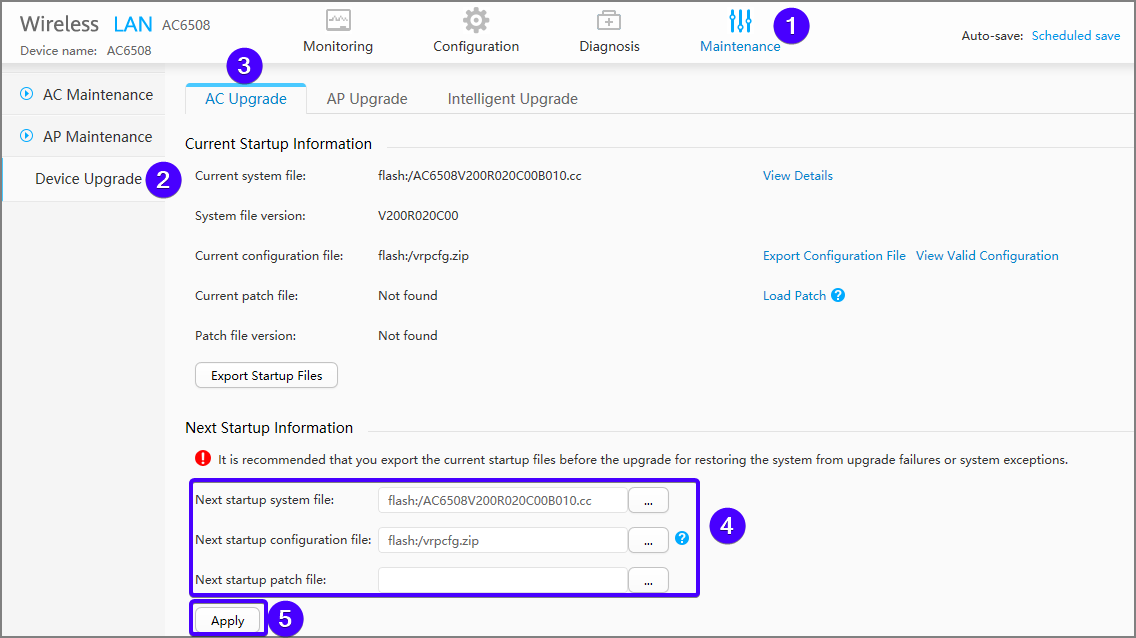This screenshot has height=638, width=1136.
Task: Click the Next startup patch file field
Action: [x=502, y=580]
